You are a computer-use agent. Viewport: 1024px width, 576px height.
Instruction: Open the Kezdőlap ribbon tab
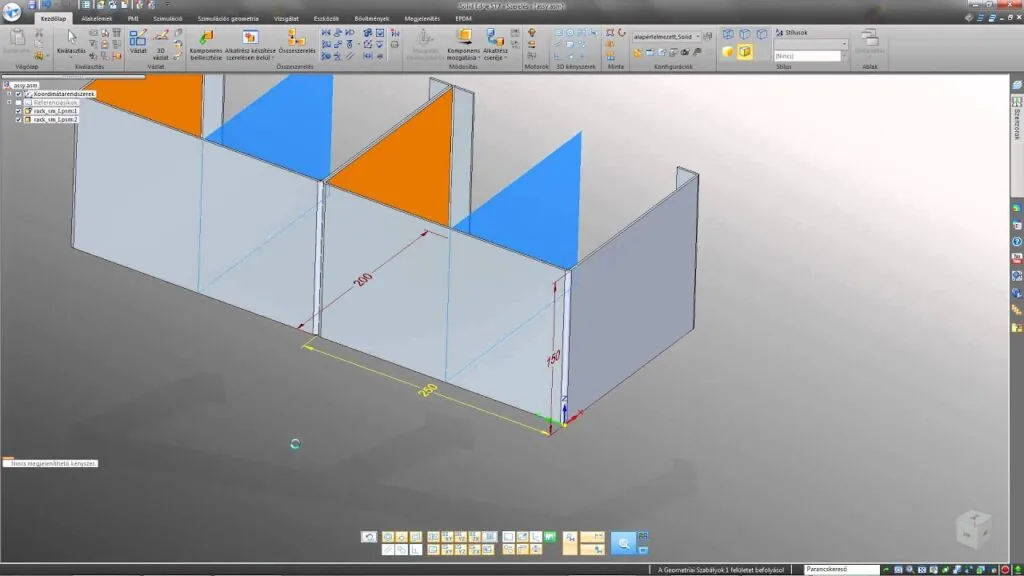click(54, 19)
